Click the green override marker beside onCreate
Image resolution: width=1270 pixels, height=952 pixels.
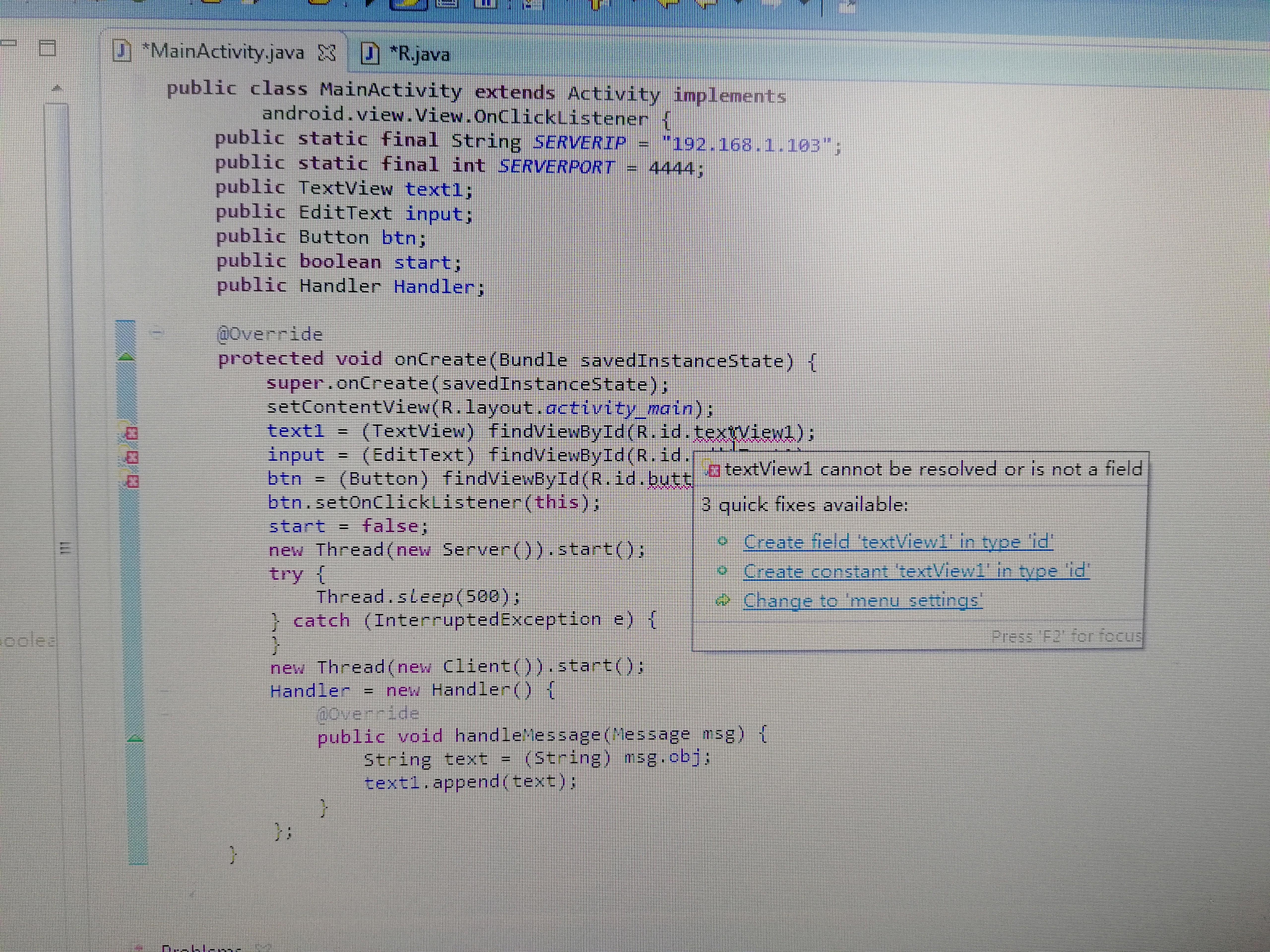[126, 357]
